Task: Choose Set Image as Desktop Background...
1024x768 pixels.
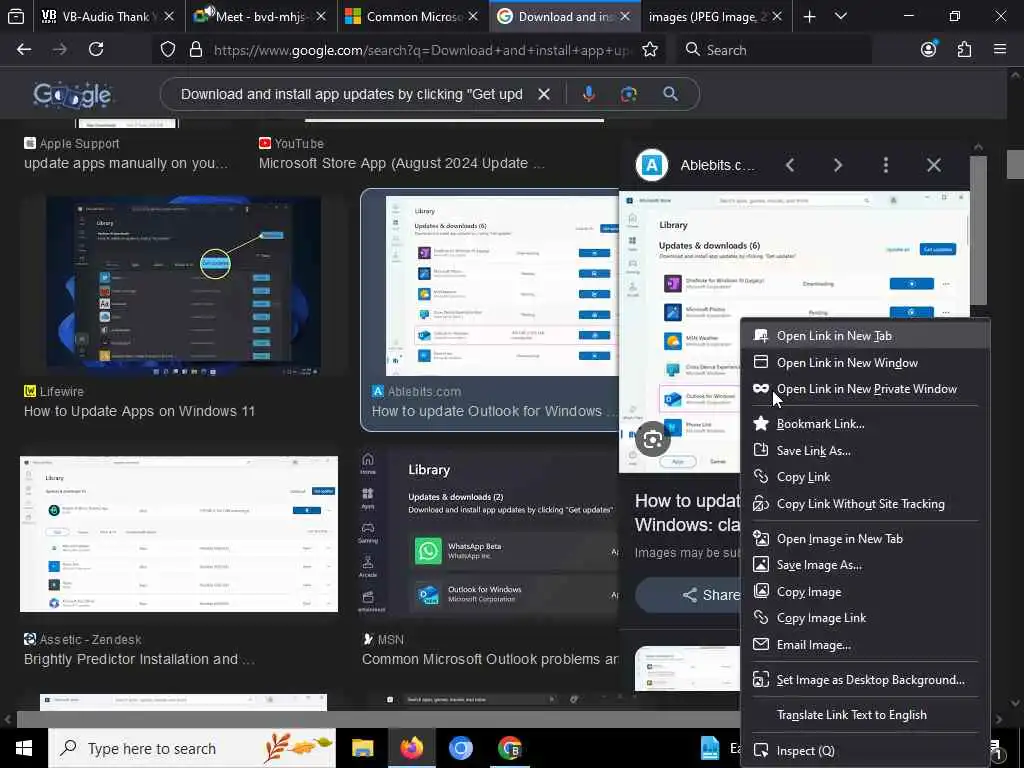Action: [x=866, y=680]
